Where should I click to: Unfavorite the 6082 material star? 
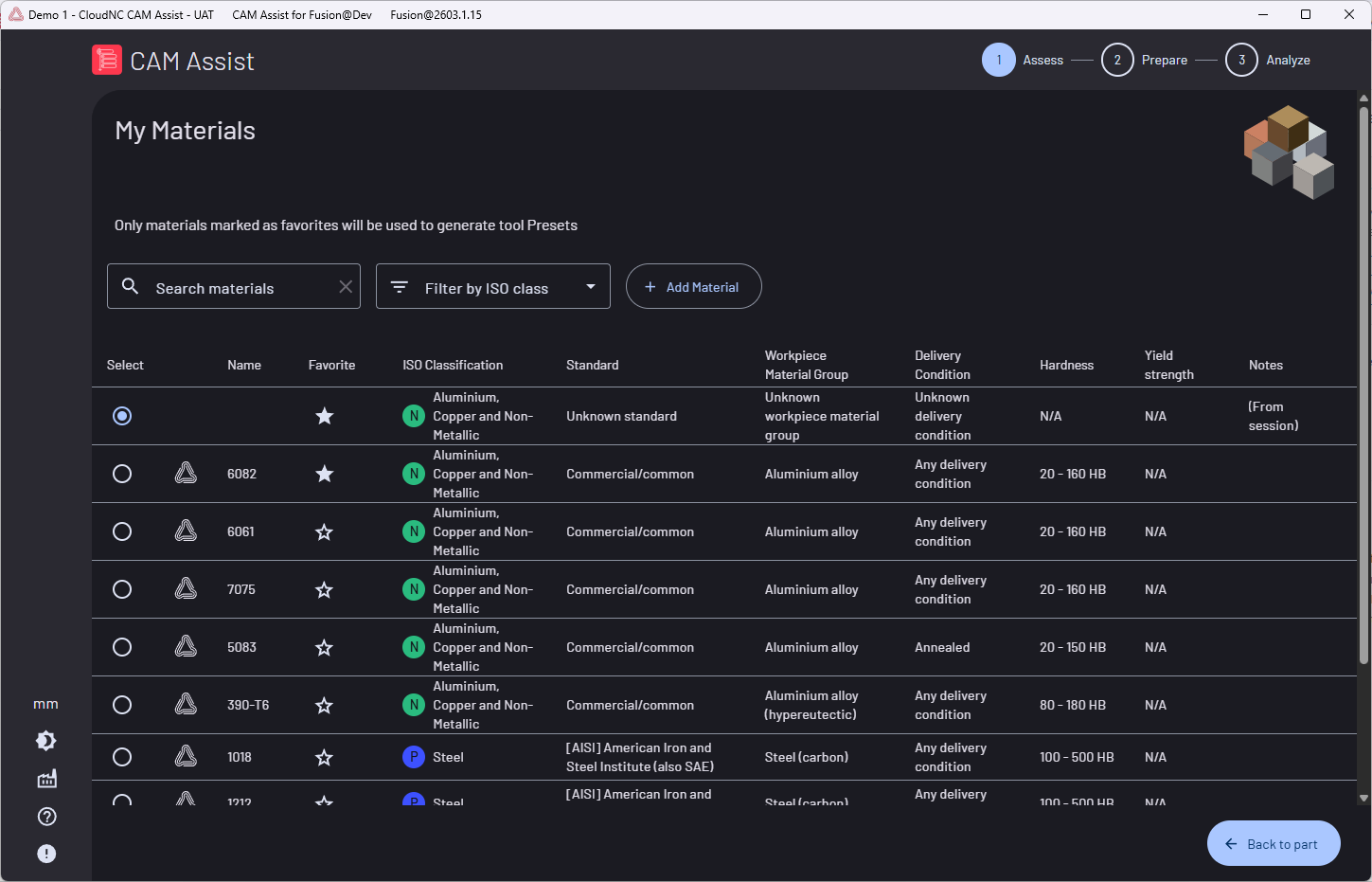click(324, 474)
